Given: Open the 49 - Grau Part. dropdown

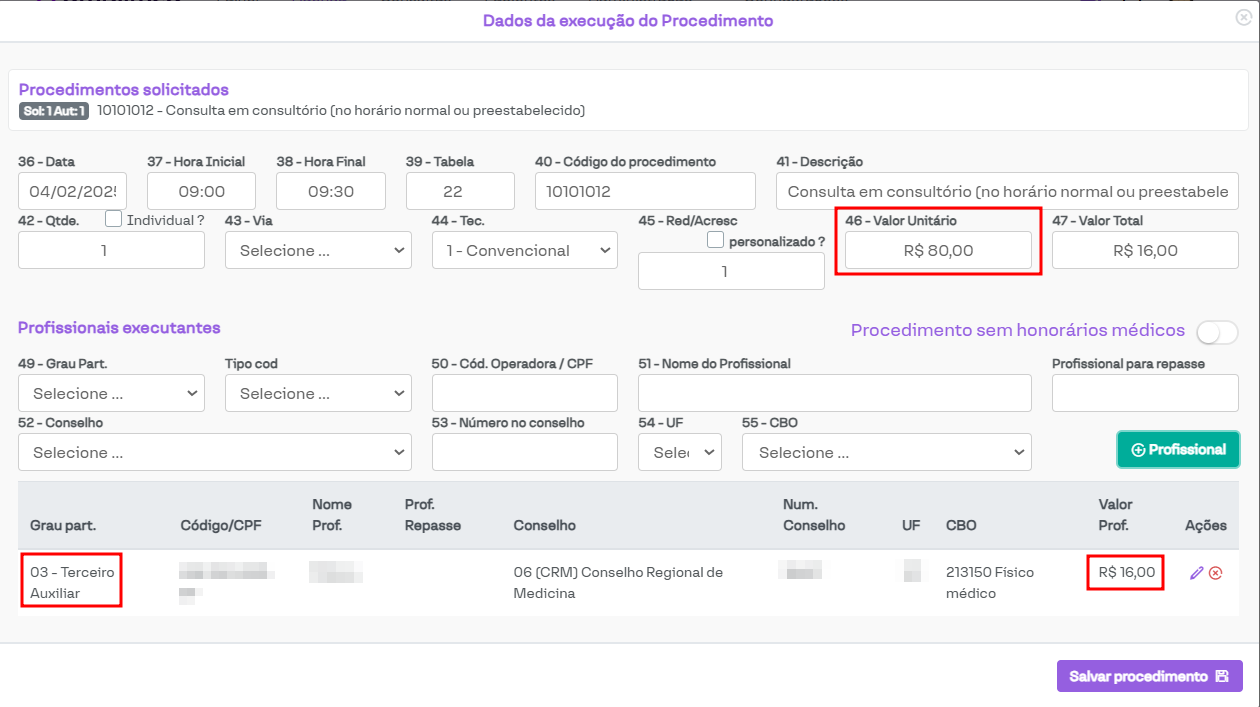Looking at the screenshot, I should (x=111, y=394).
